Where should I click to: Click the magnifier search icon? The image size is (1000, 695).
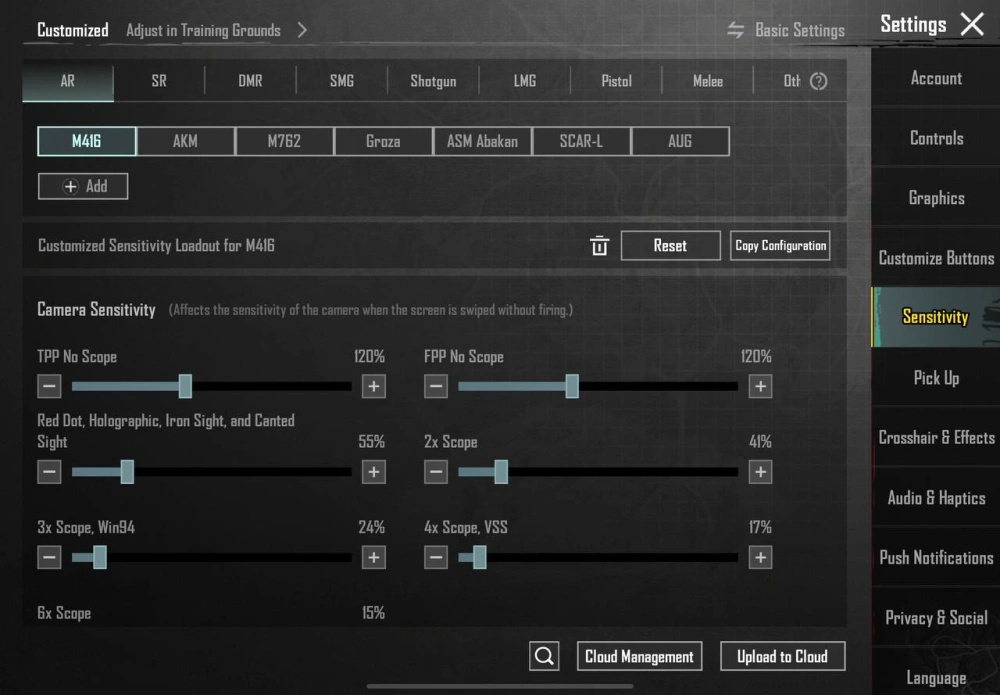[544, 656]
